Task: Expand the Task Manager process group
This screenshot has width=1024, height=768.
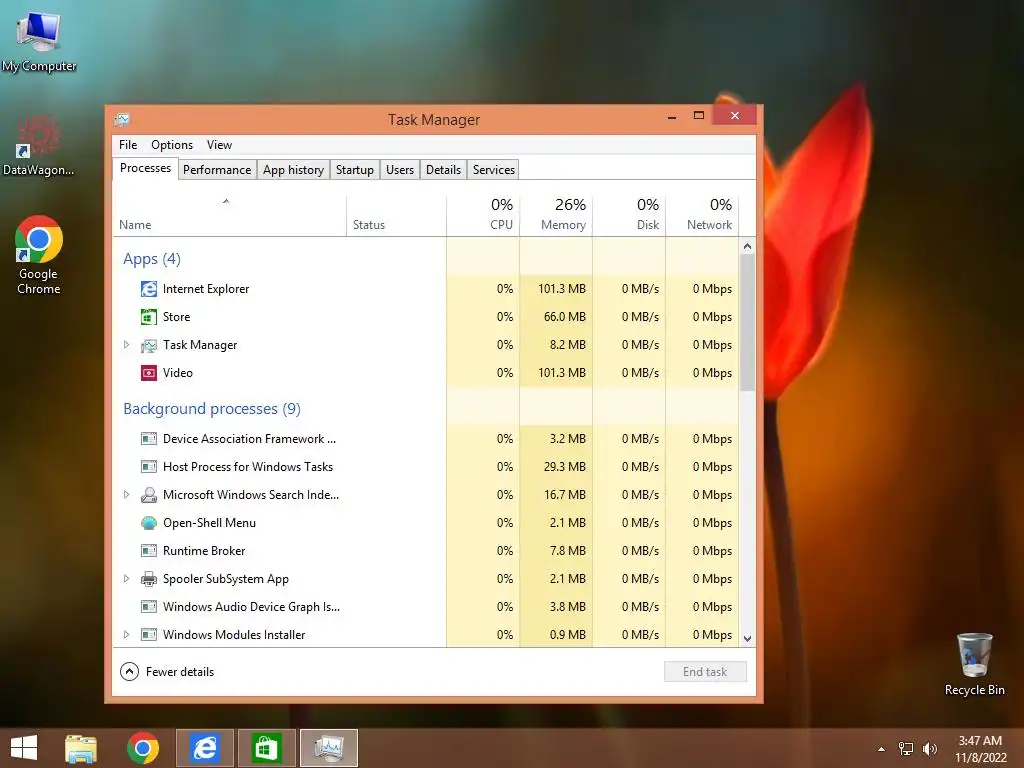Action: 127,345
